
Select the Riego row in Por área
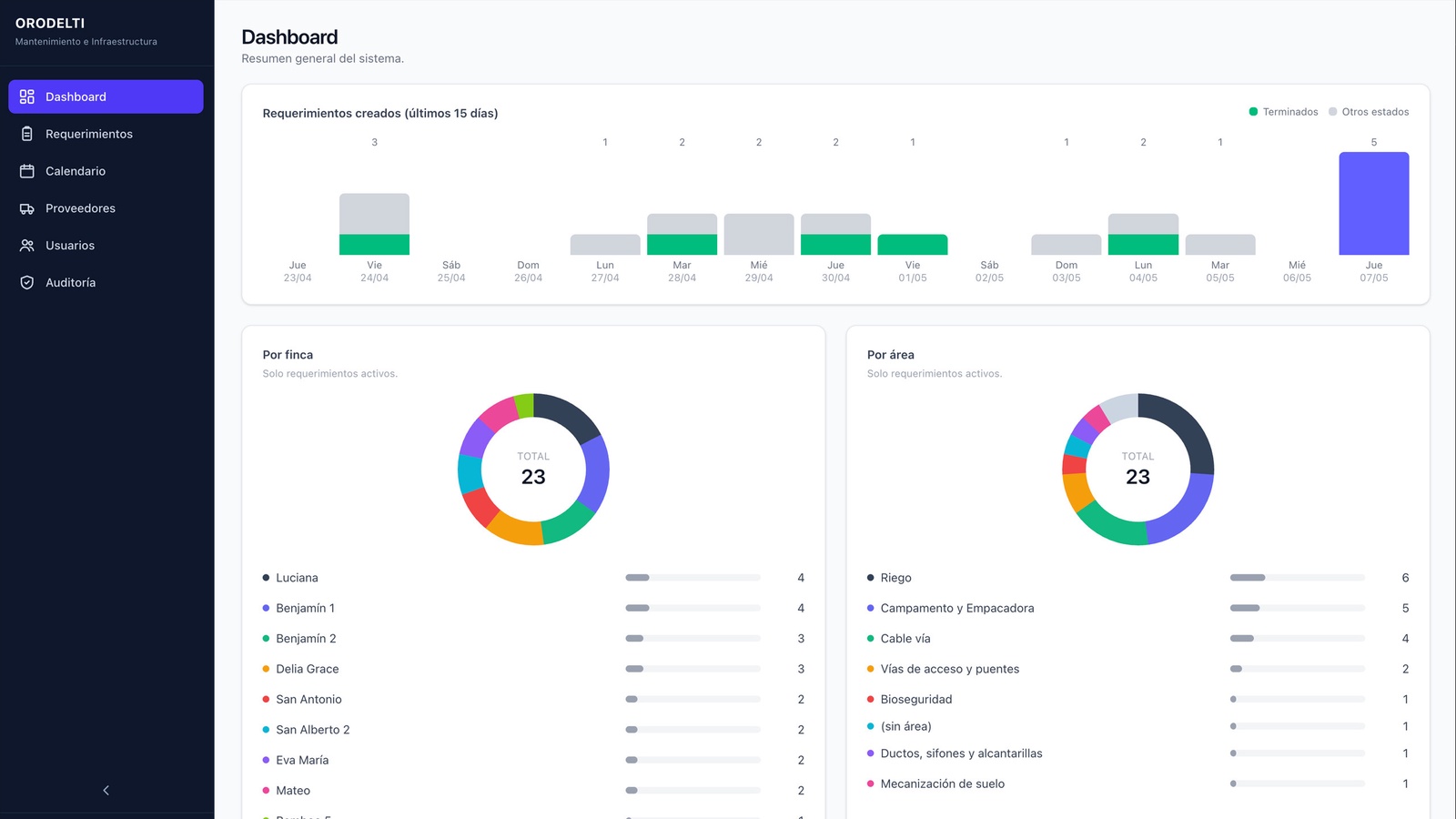pos(1137,578)
